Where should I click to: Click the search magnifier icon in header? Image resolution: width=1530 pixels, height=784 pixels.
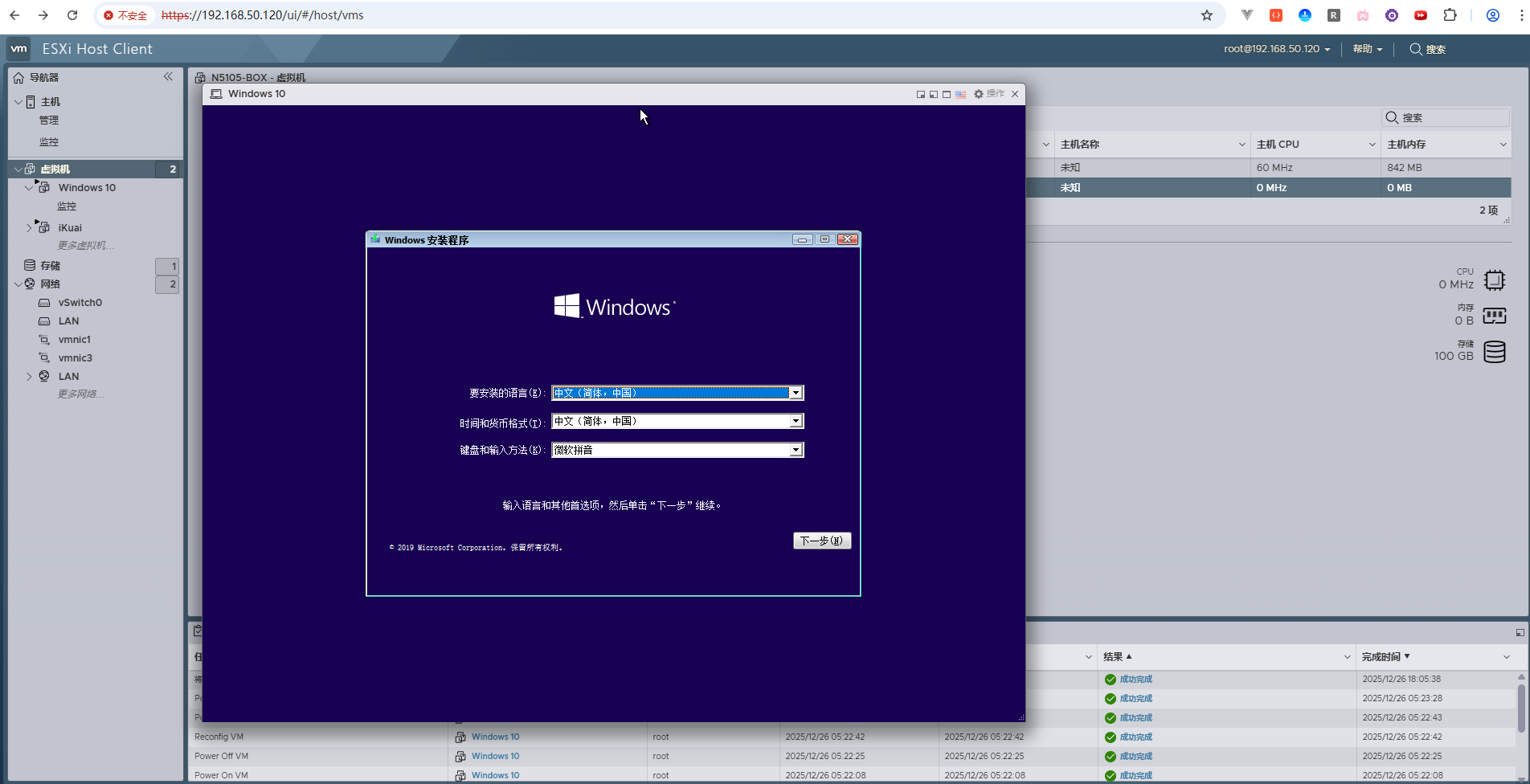pos(1416,49)
